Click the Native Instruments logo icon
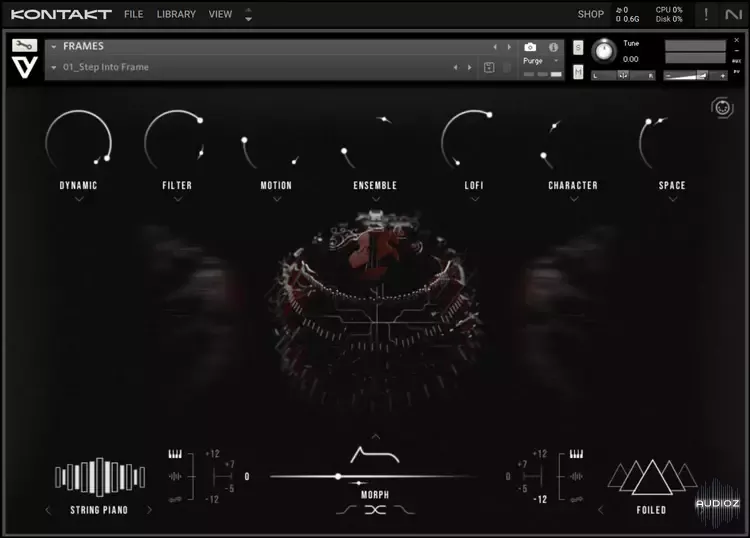Image resolution: width=750 pixels, height=538 pixels. (733, 14)
